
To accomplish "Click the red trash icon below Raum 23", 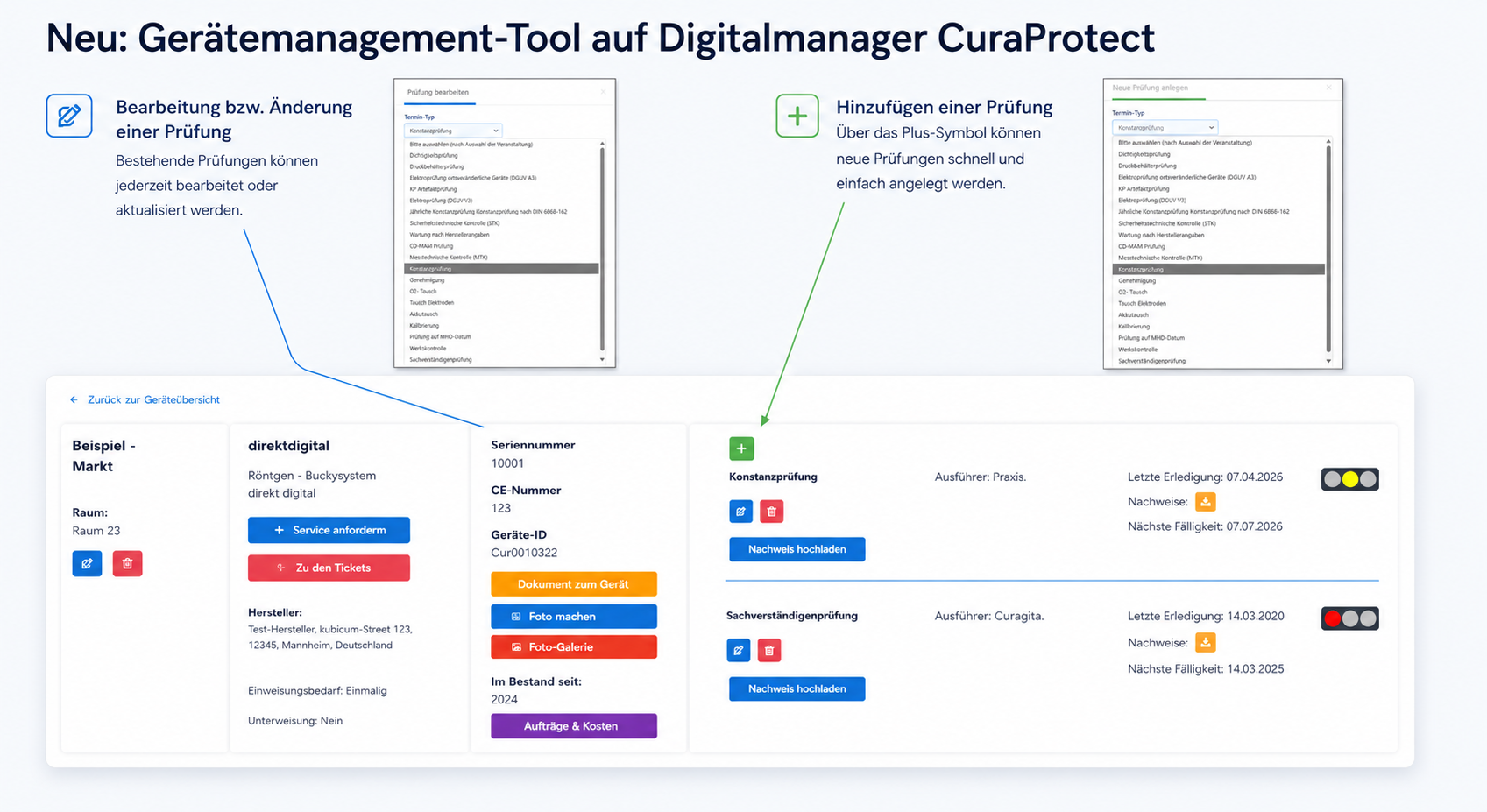I will click(127, 563).
